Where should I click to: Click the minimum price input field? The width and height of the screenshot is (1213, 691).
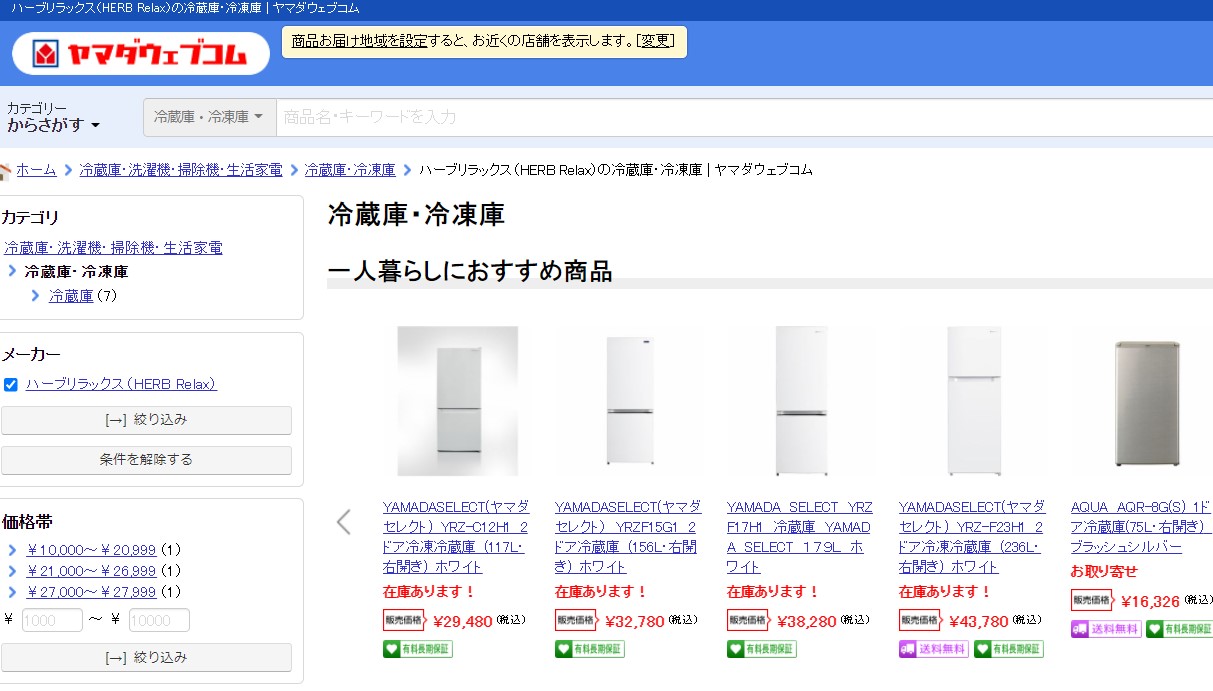[x=52, y=620]
